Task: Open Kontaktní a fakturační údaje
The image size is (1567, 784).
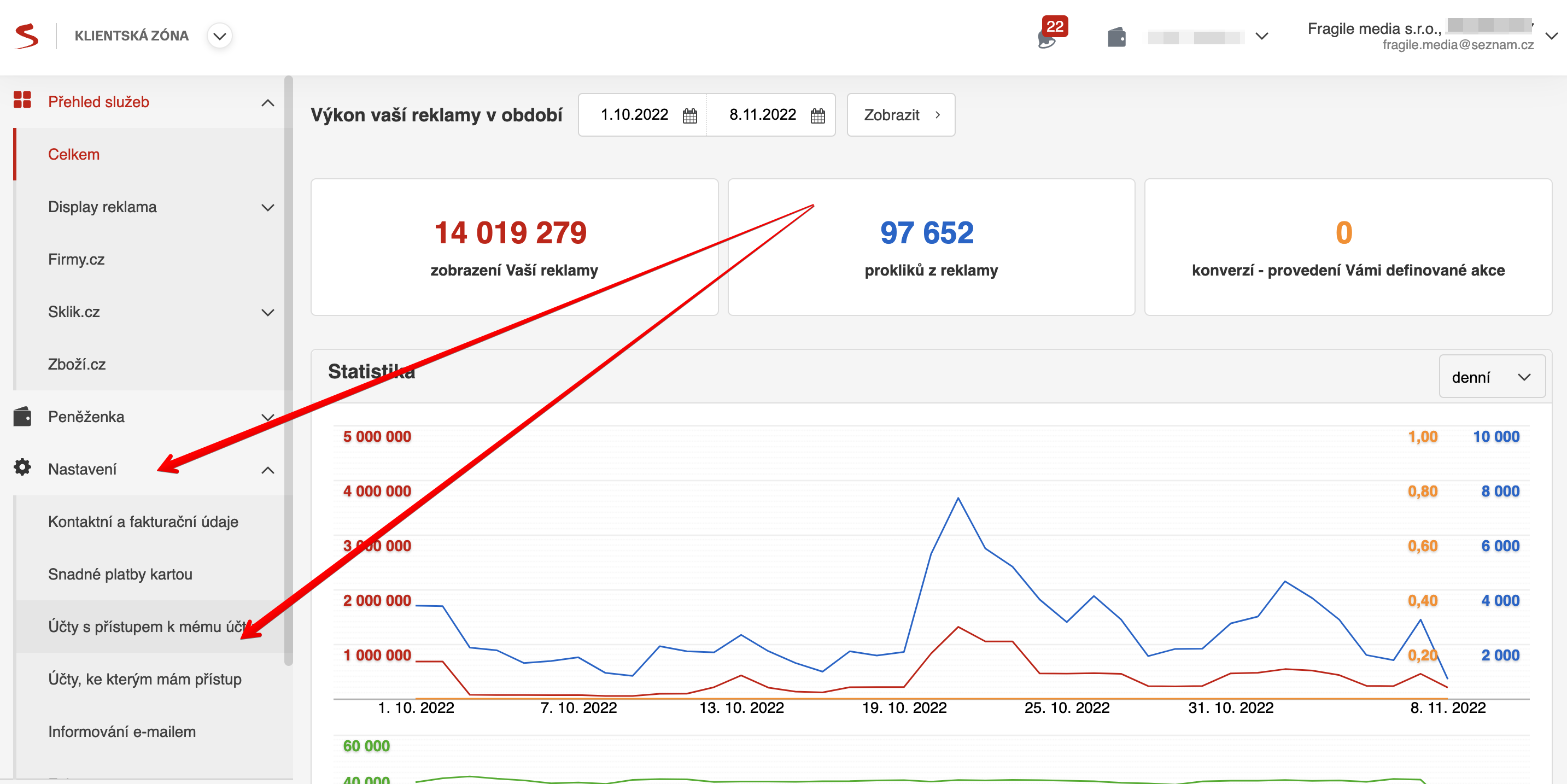Action: coord(143,522)
